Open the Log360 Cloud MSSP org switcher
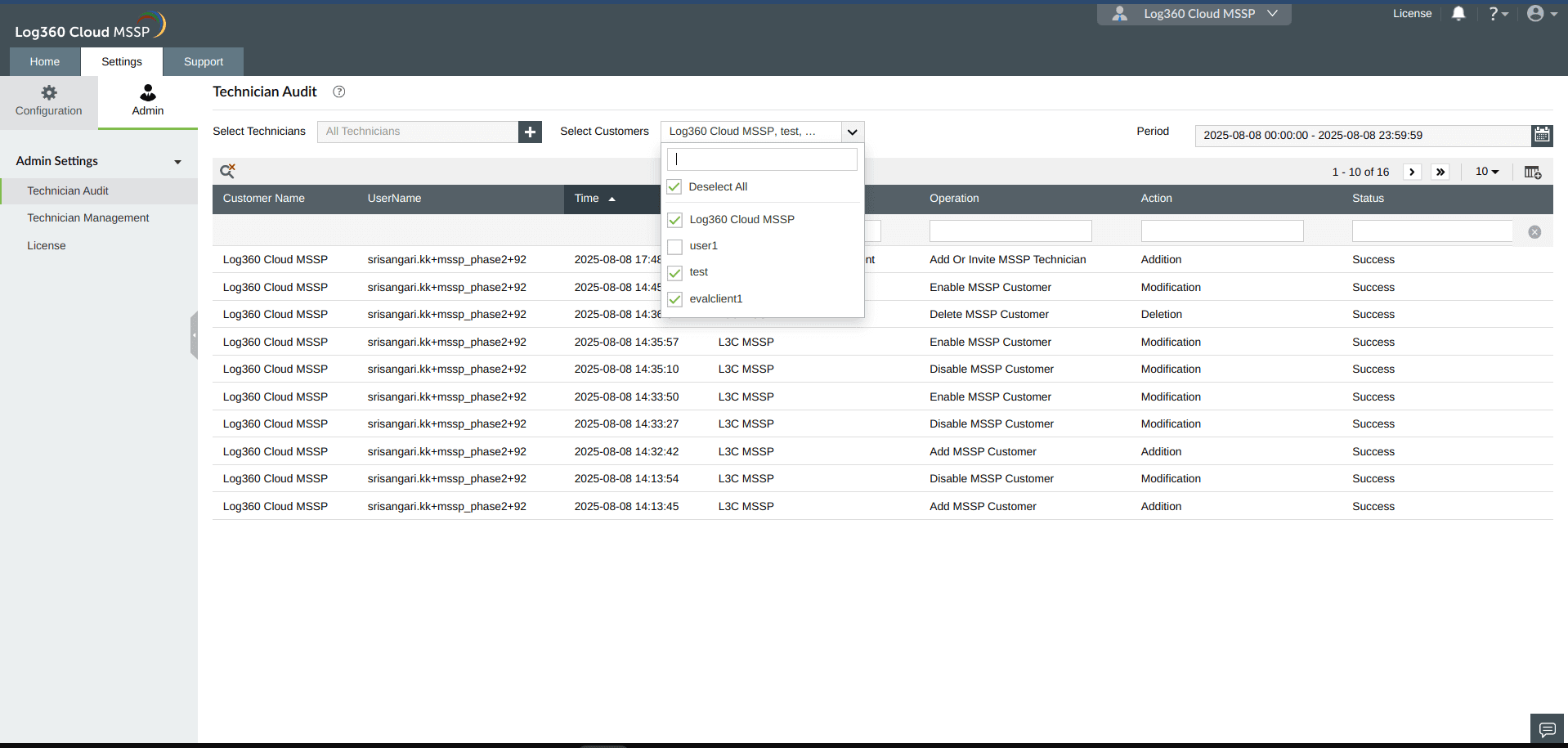Viewport: 1568px width, 748px height. pyautogui.click(x=1194, y=14)
